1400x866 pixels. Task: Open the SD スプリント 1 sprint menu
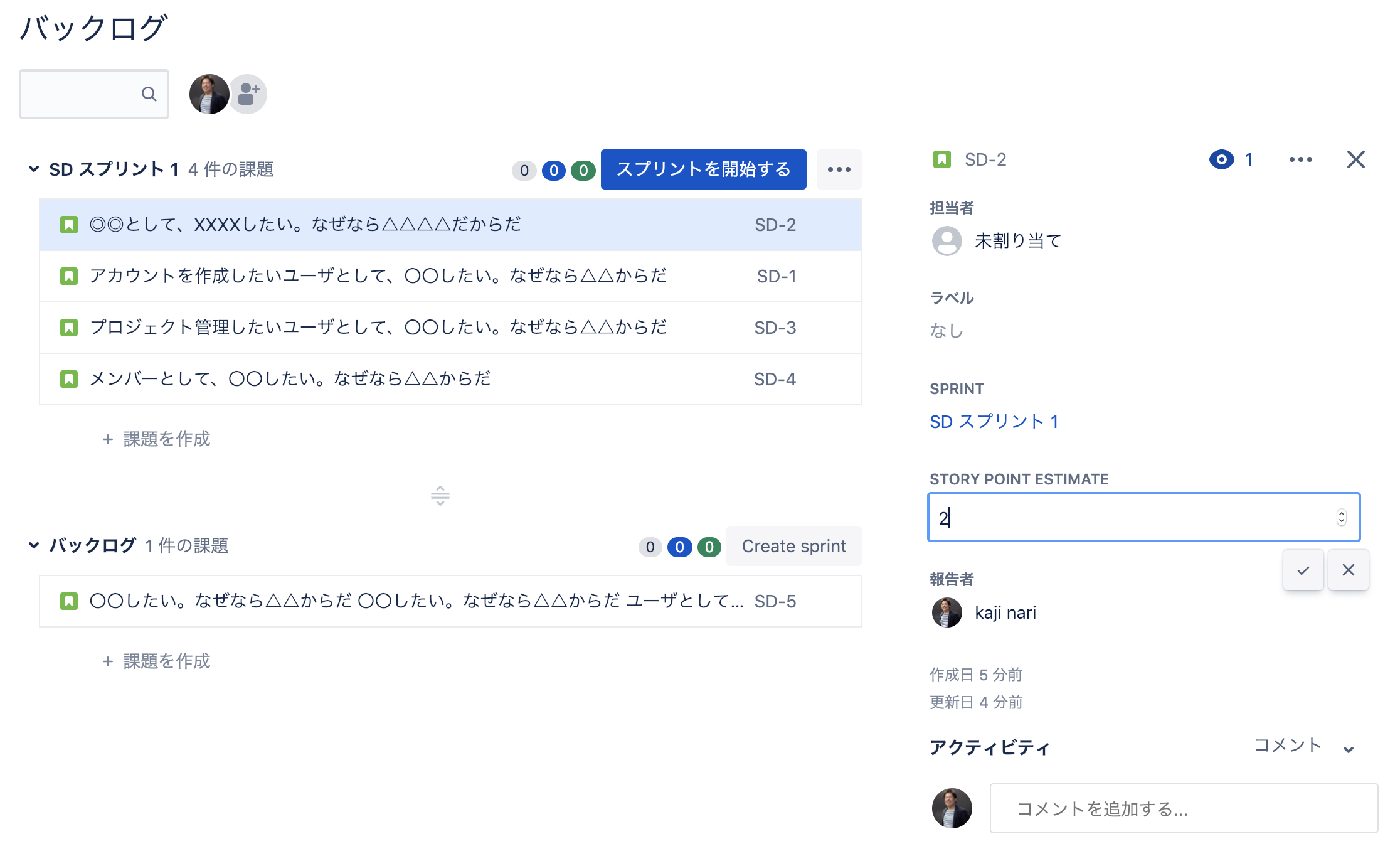[839, 168]
